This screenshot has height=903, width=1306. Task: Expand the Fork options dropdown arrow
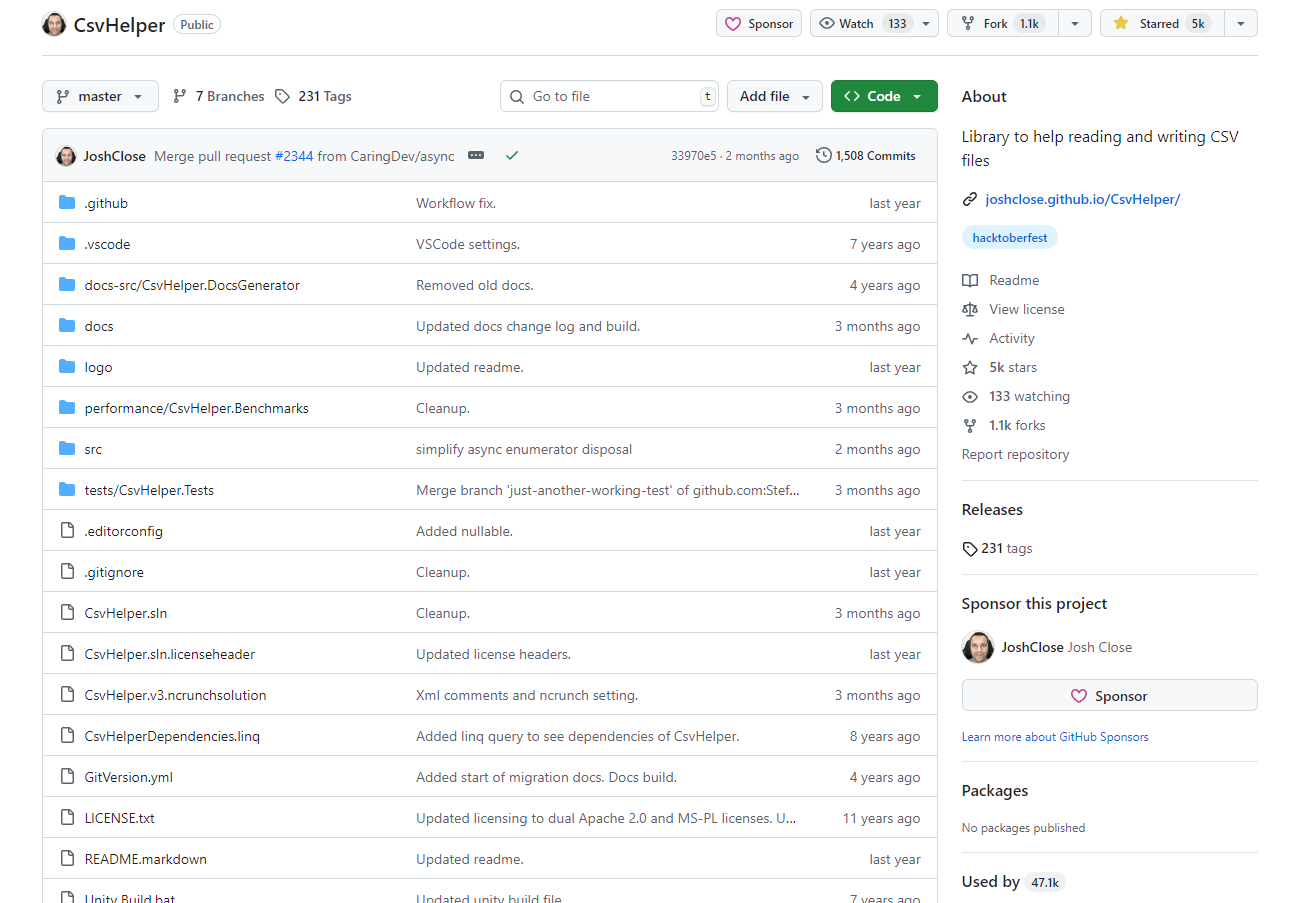(1074, 23)
